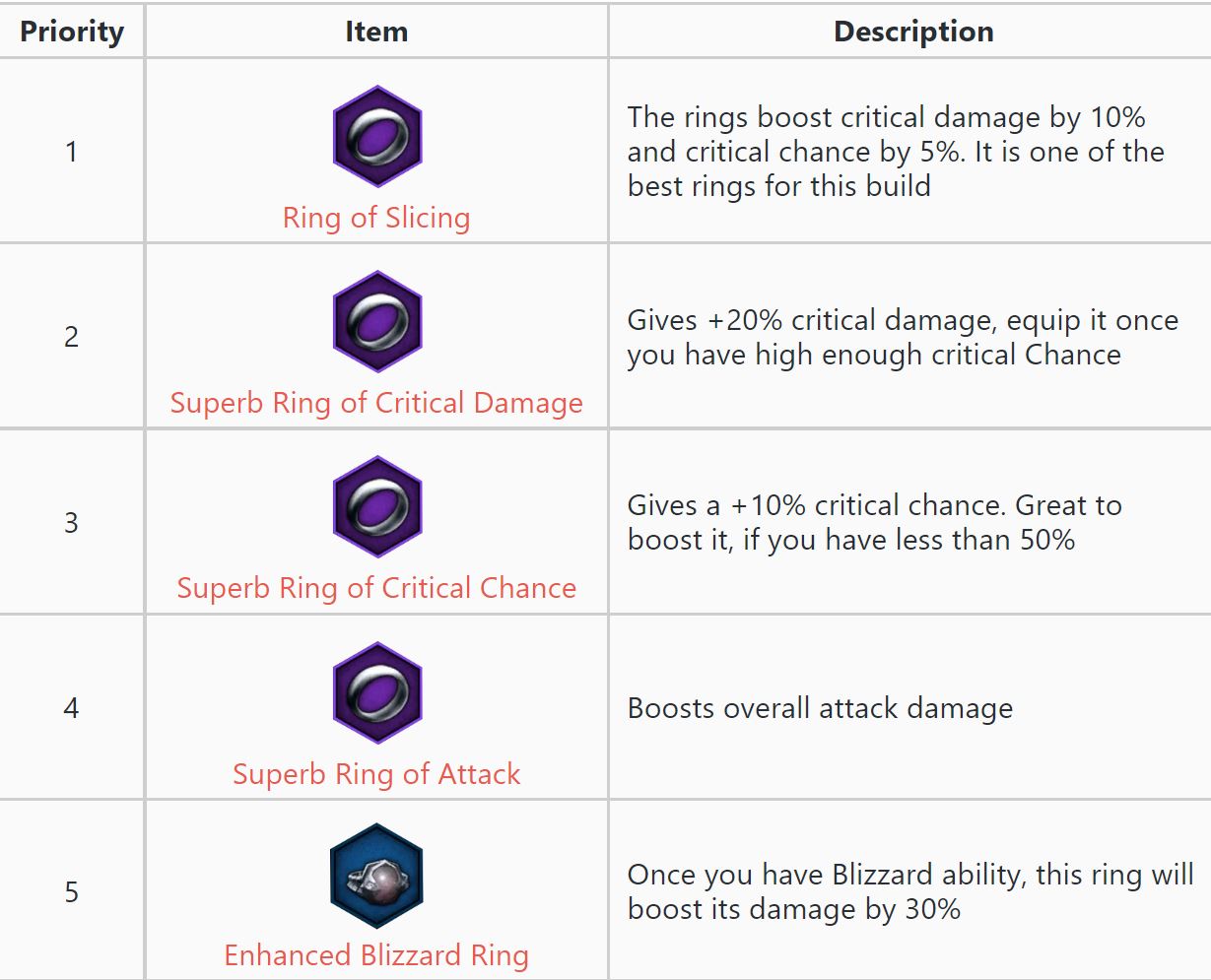Click the priority 1 cell
The width and height of the screenshot is (1211, 980).
(x=71, y=152)
